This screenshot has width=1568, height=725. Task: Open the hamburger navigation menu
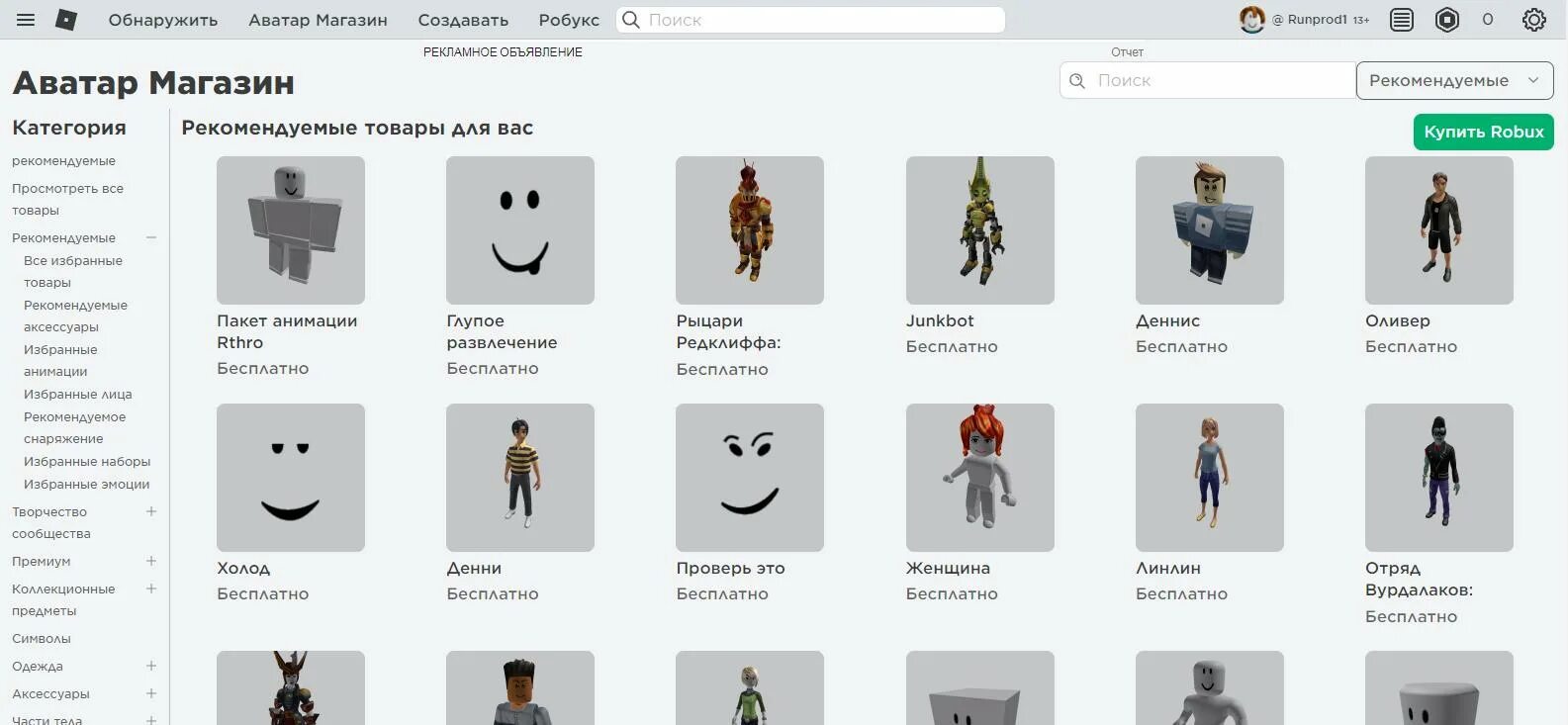pyautogui.click(x=26, y=20)
